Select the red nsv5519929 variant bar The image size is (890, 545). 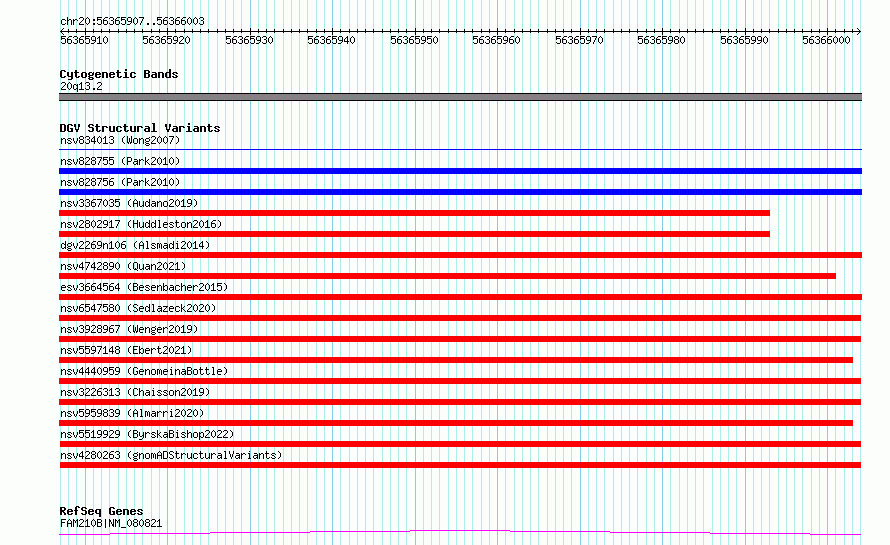pos(460,444)
